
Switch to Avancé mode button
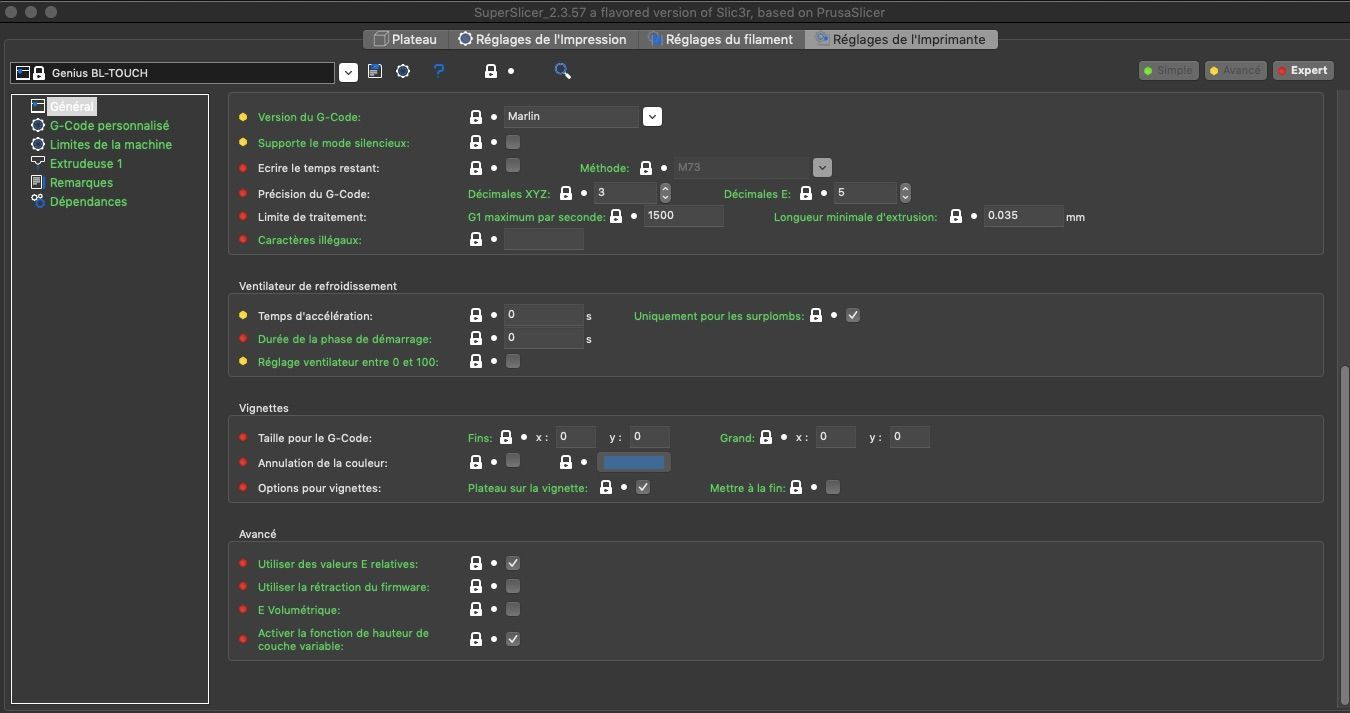(x=1235, y=70)
